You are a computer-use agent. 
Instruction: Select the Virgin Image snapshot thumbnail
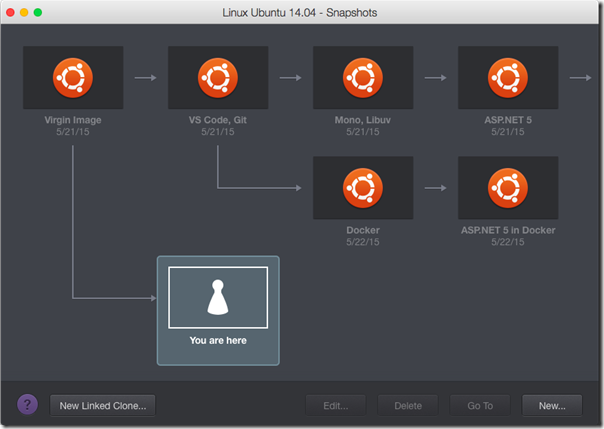pyautogui.click(x=73, y=77)
